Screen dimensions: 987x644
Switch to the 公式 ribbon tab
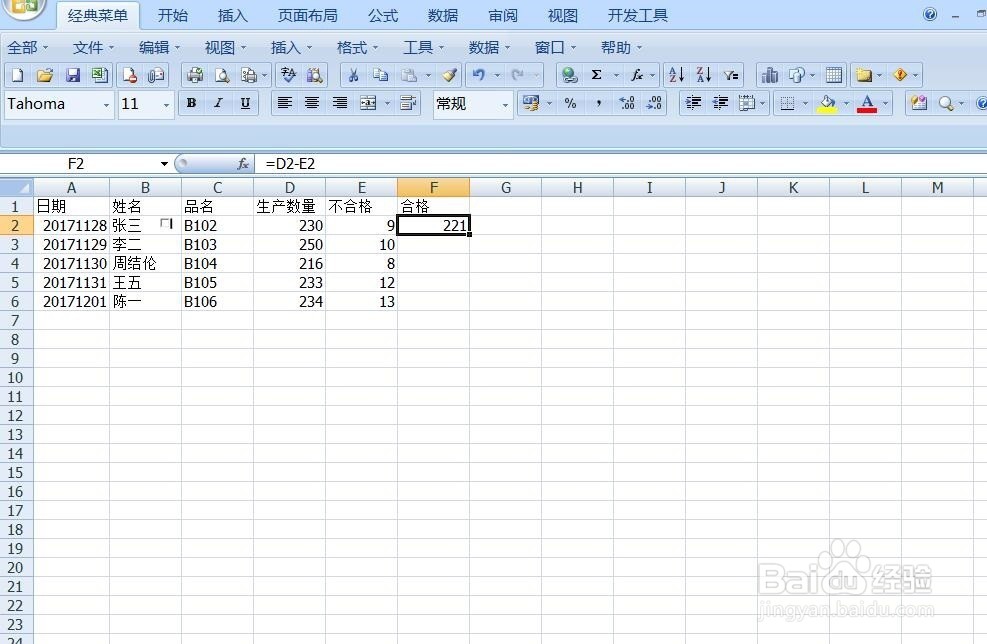pos(382,15)
